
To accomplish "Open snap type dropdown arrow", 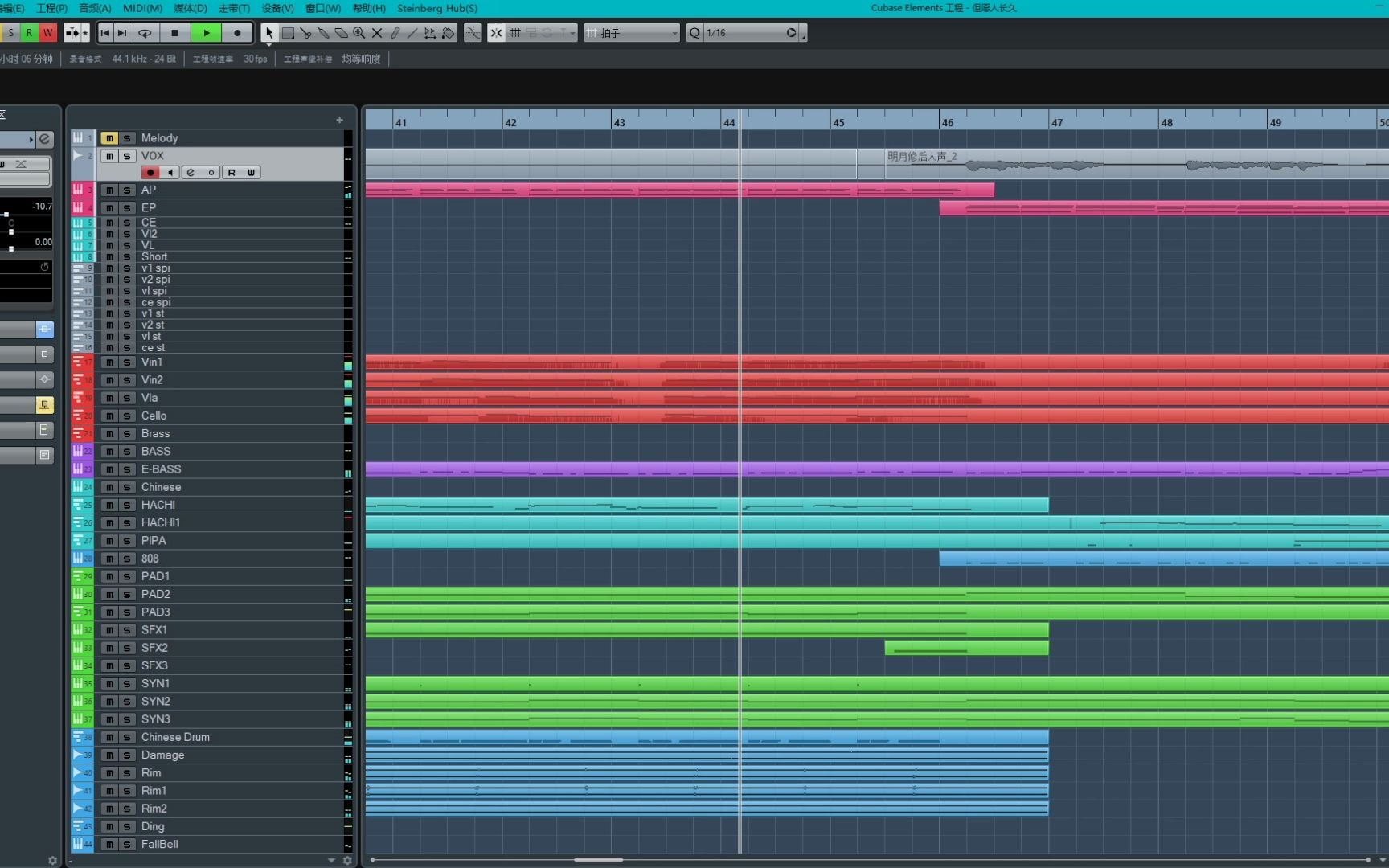I will tap(572, 33).
